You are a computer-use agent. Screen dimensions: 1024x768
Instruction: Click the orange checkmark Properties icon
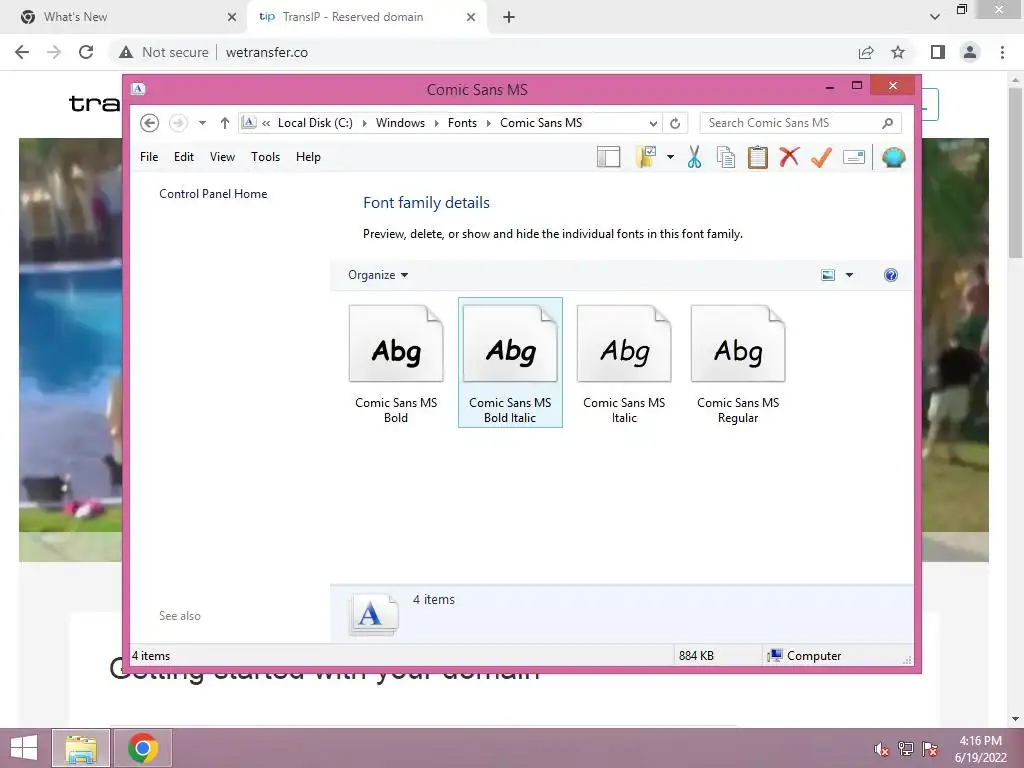click(822, 157)
